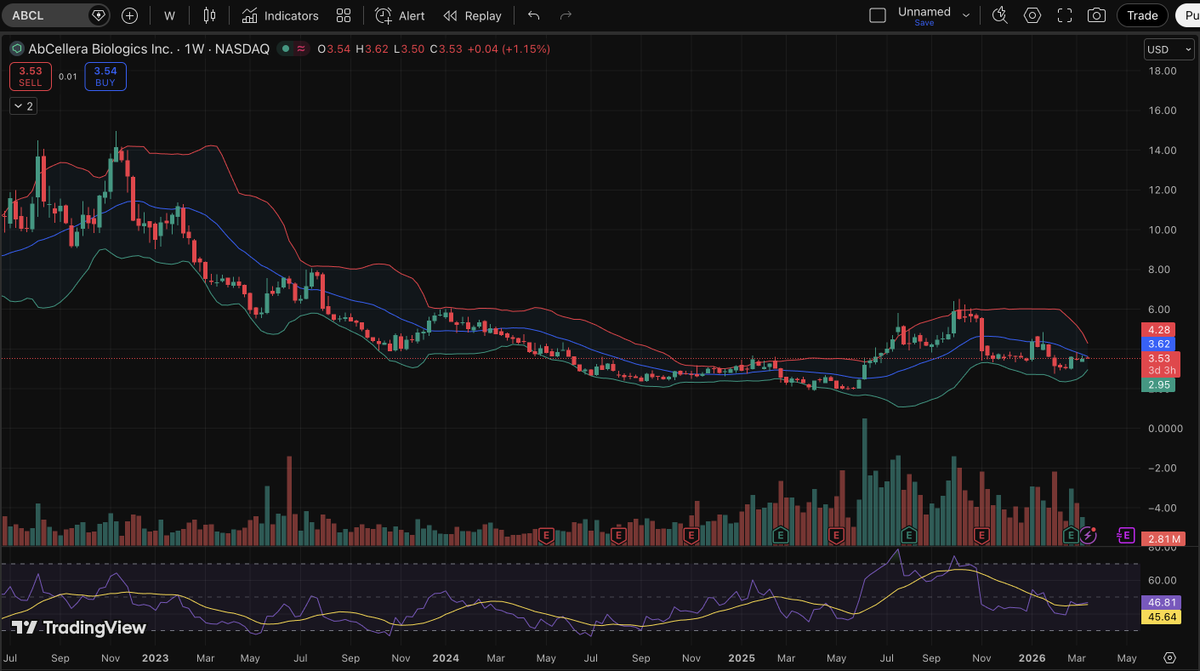Click the purple lightning event marker on timeline
Screen dimensions: 1200x671
pyautogui.click(x=1090, y=536)
